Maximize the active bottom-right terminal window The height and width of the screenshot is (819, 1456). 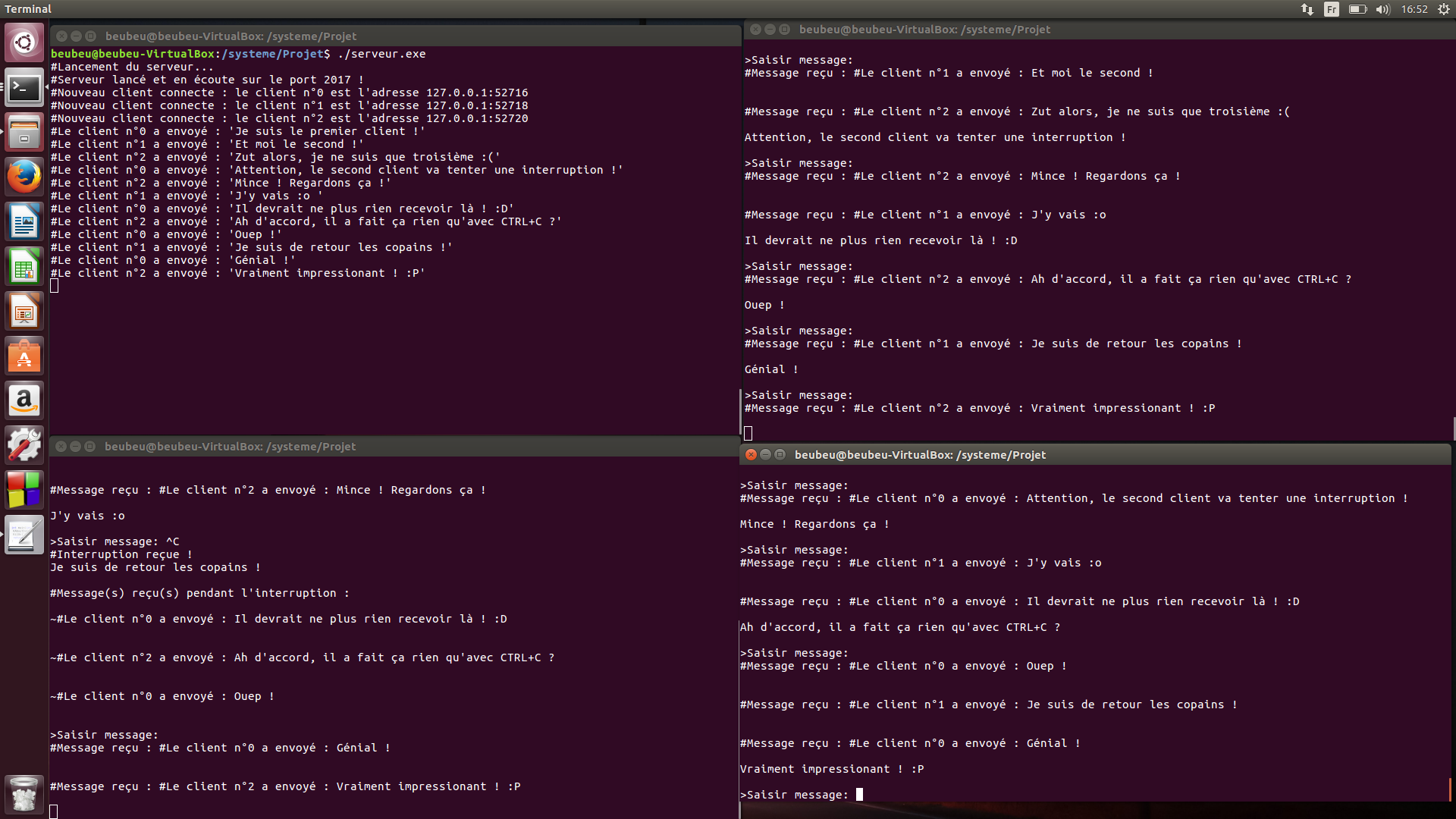coord(780,455)
